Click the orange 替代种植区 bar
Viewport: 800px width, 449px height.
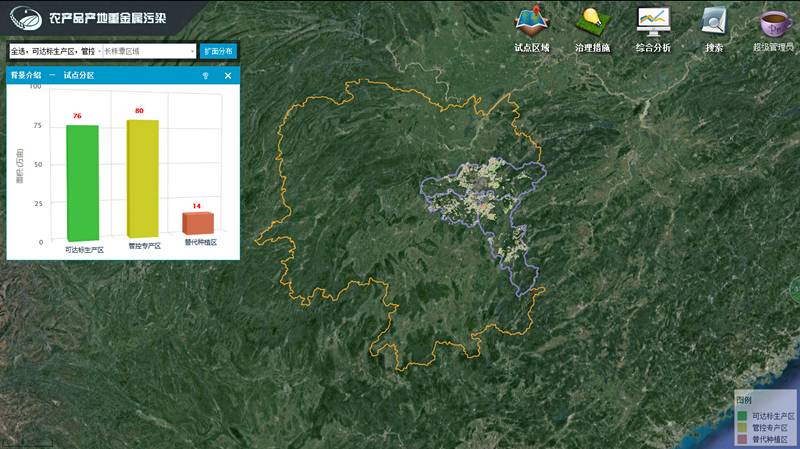click(x=197, y=222)
